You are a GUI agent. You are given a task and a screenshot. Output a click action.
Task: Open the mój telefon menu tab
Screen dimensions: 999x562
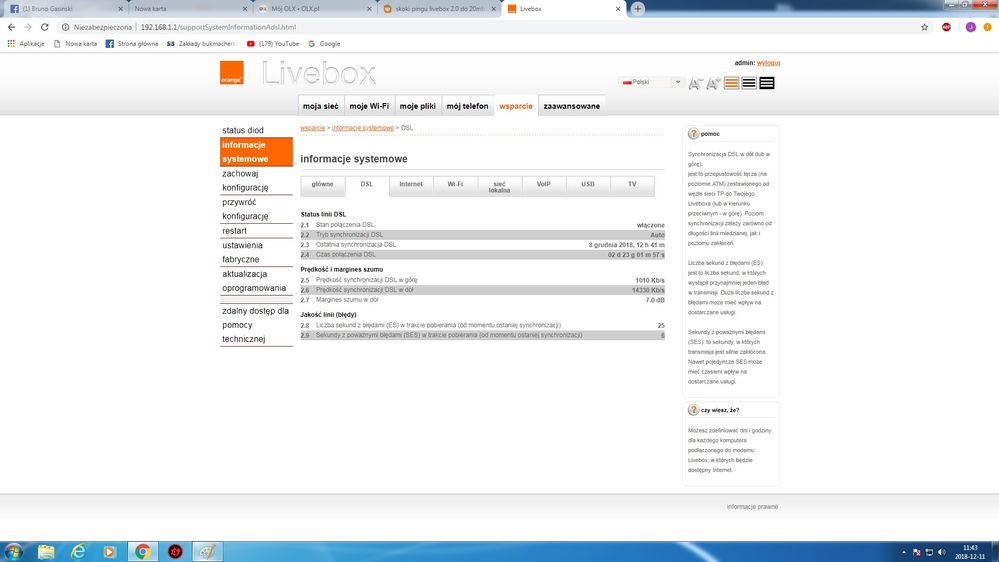467,106
